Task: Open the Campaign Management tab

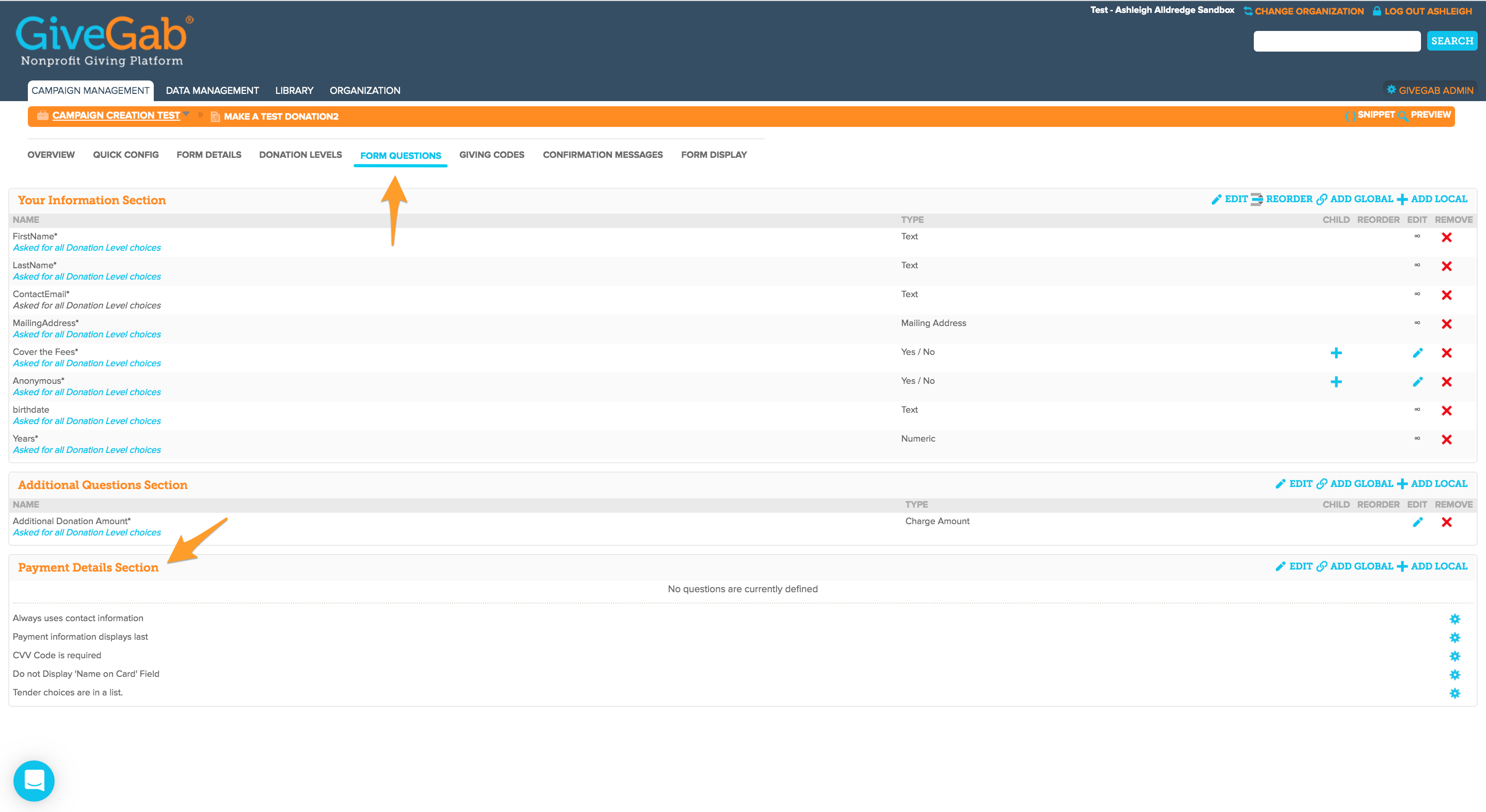Action: pyautogui.click(x=91, y=91)
